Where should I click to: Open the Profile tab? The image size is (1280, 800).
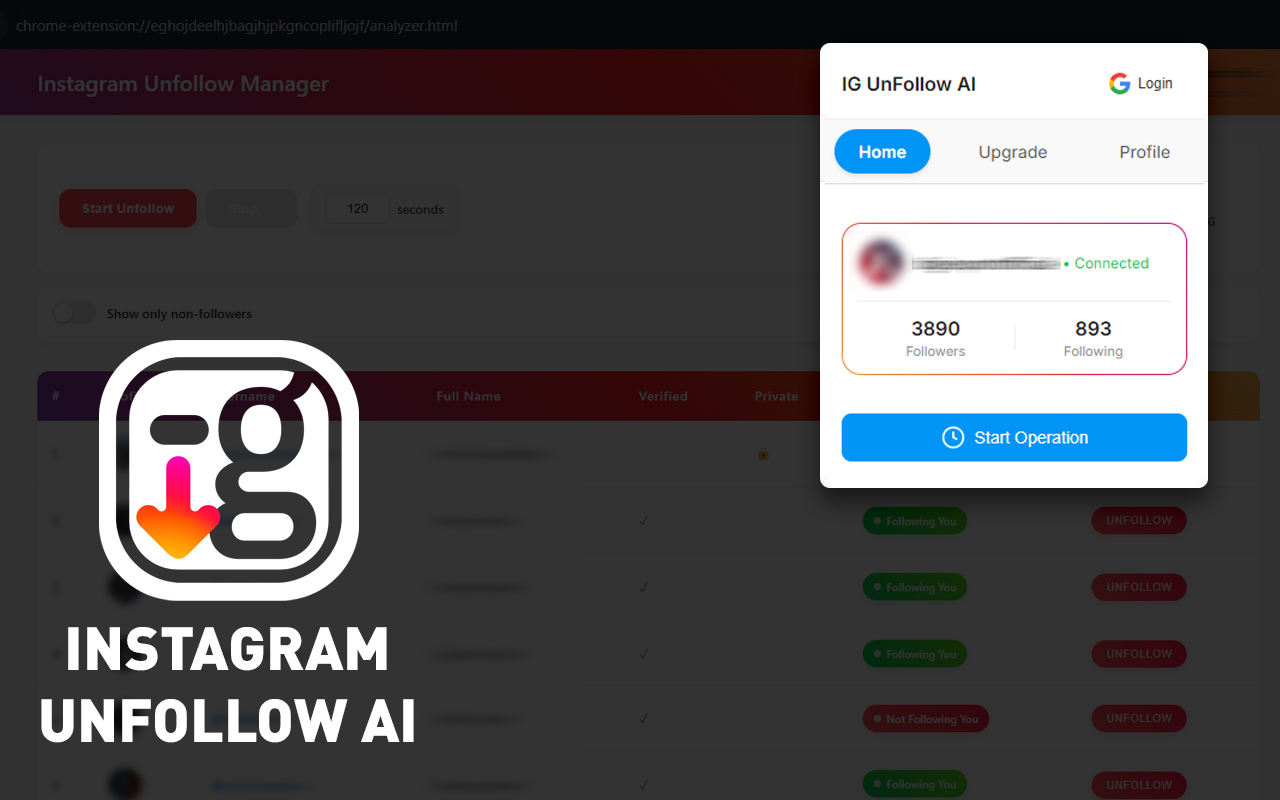[1144, 152]
